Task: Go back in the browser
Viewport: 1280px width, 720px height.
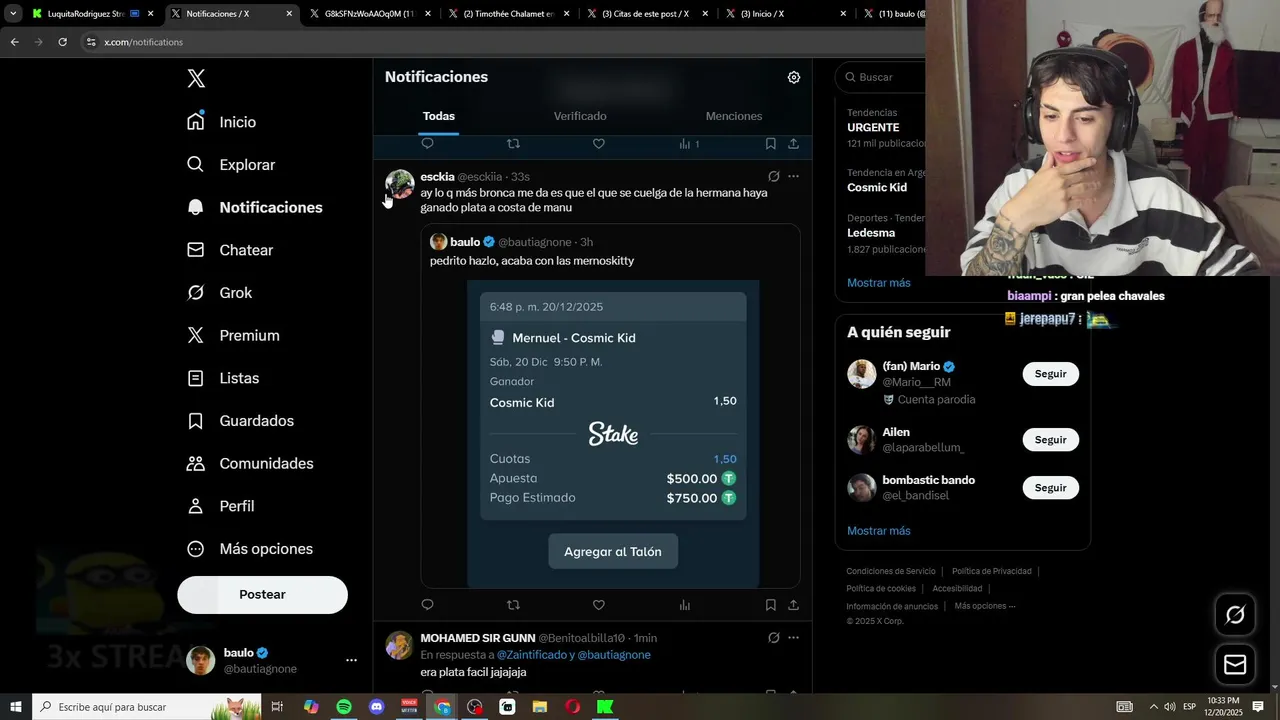Action: (x=15, y=42)
